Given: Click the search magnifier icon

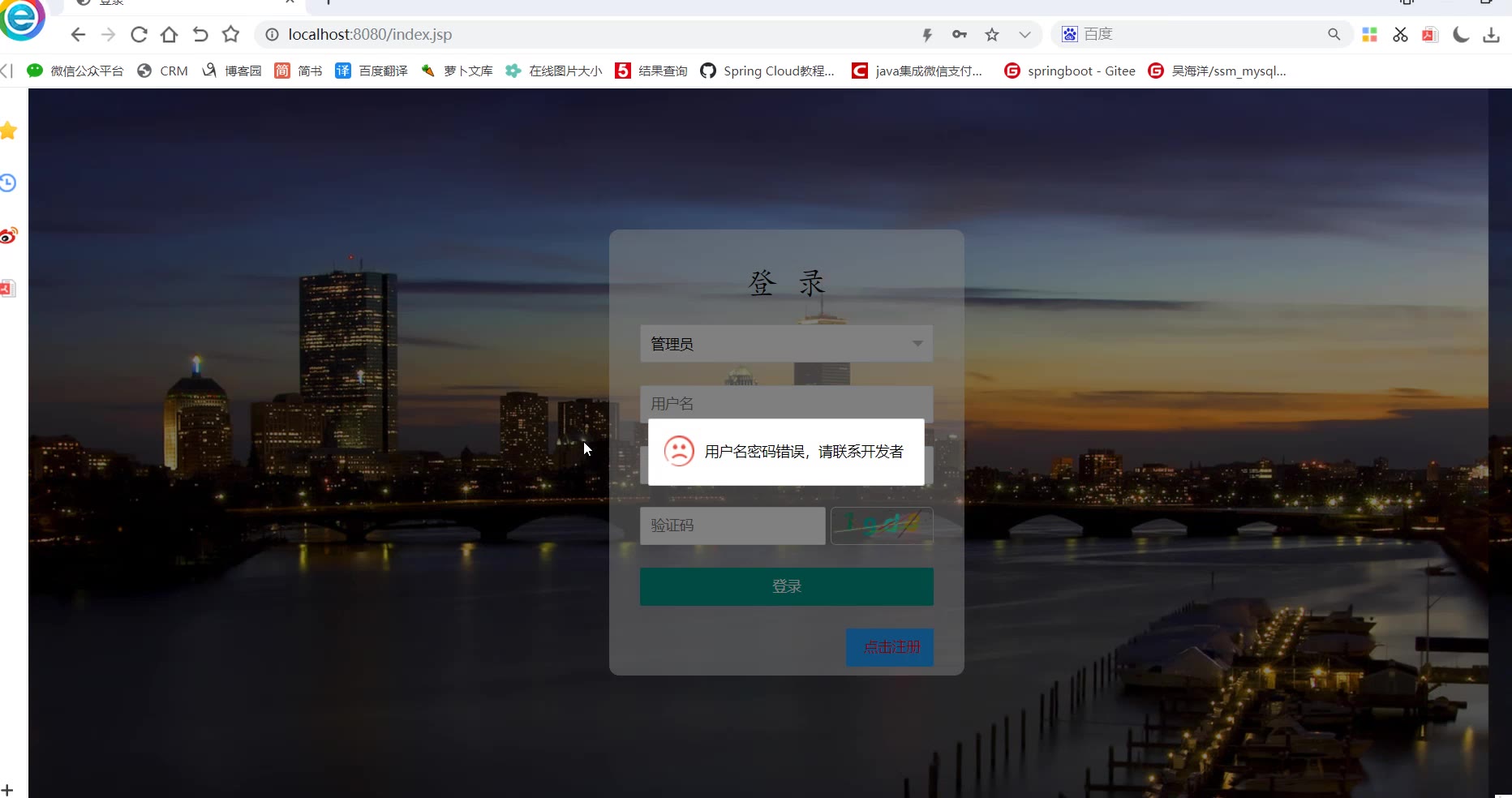Looking at the screenshot, I should [x=1334, y=34].
